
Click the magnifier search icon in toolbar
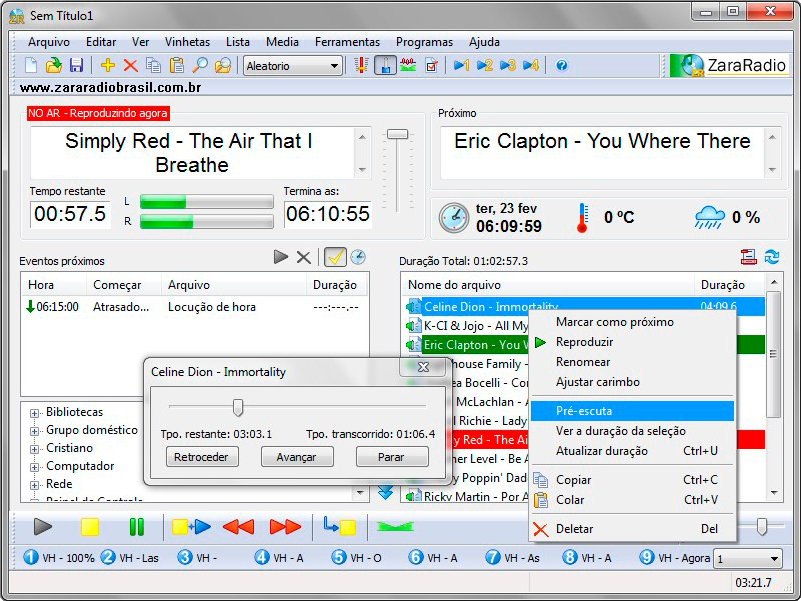[x=200, y=65]
